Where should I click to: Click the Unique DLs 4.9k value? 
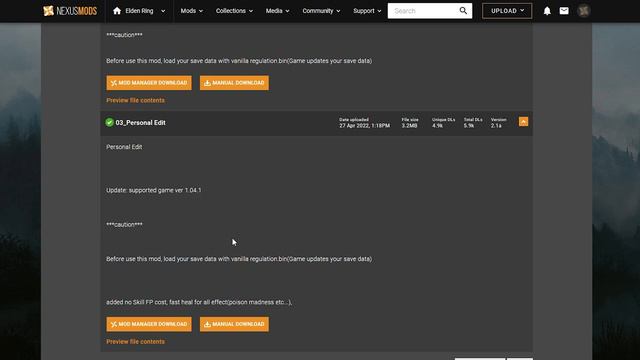(x=438, y=126)
